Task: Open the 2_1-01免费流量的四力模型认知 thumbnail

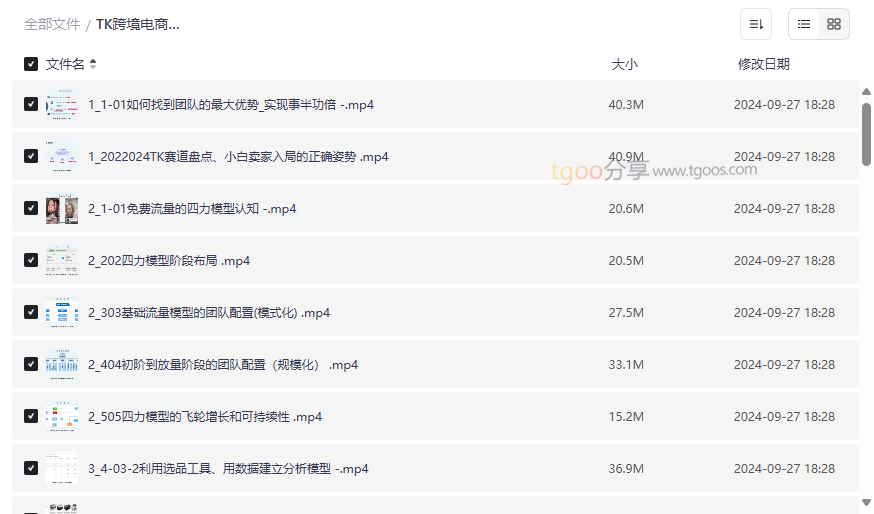Action: point(62,208)
